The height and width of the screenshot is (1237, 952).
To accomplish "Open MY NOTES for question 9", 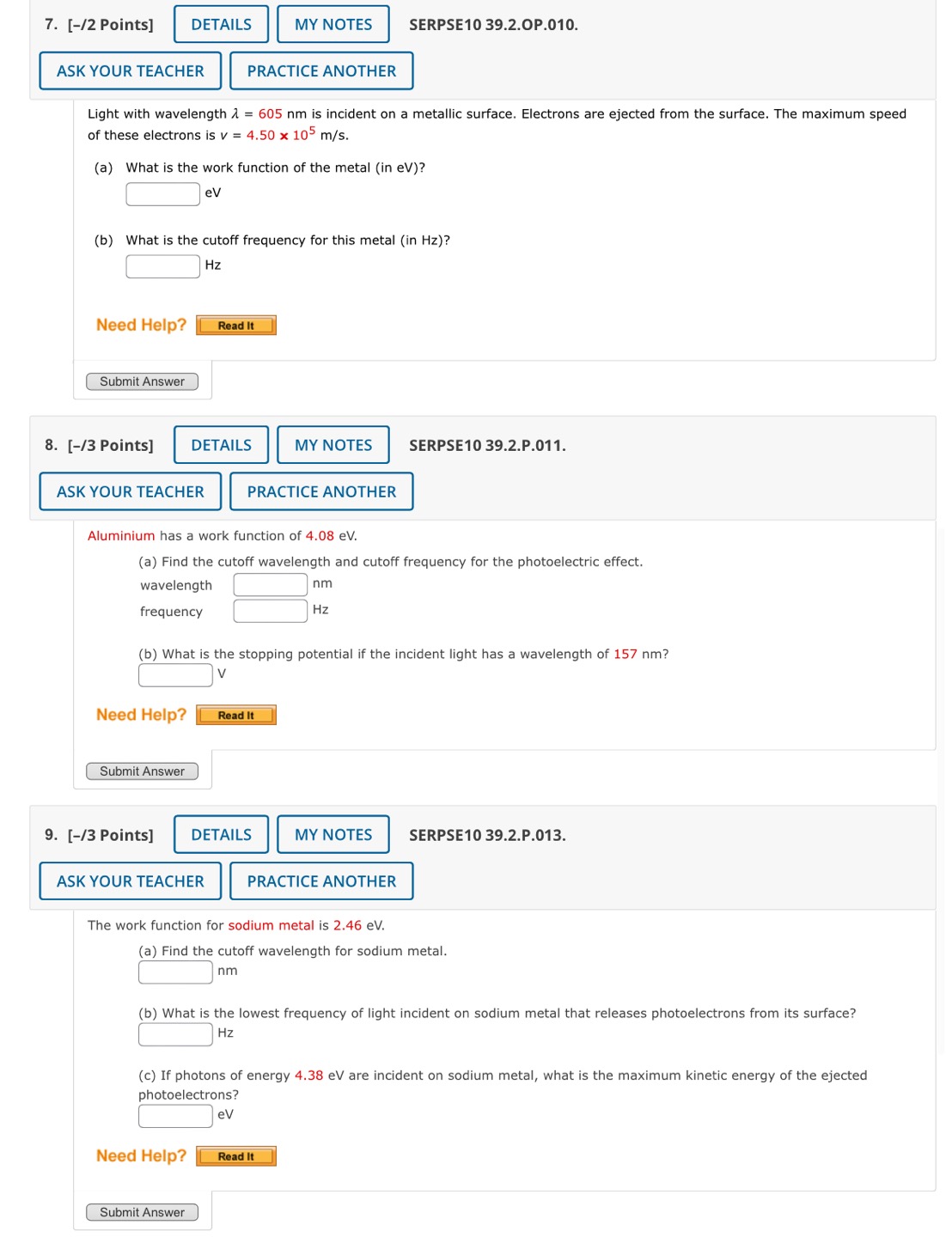I will click(x=333, y=834).
